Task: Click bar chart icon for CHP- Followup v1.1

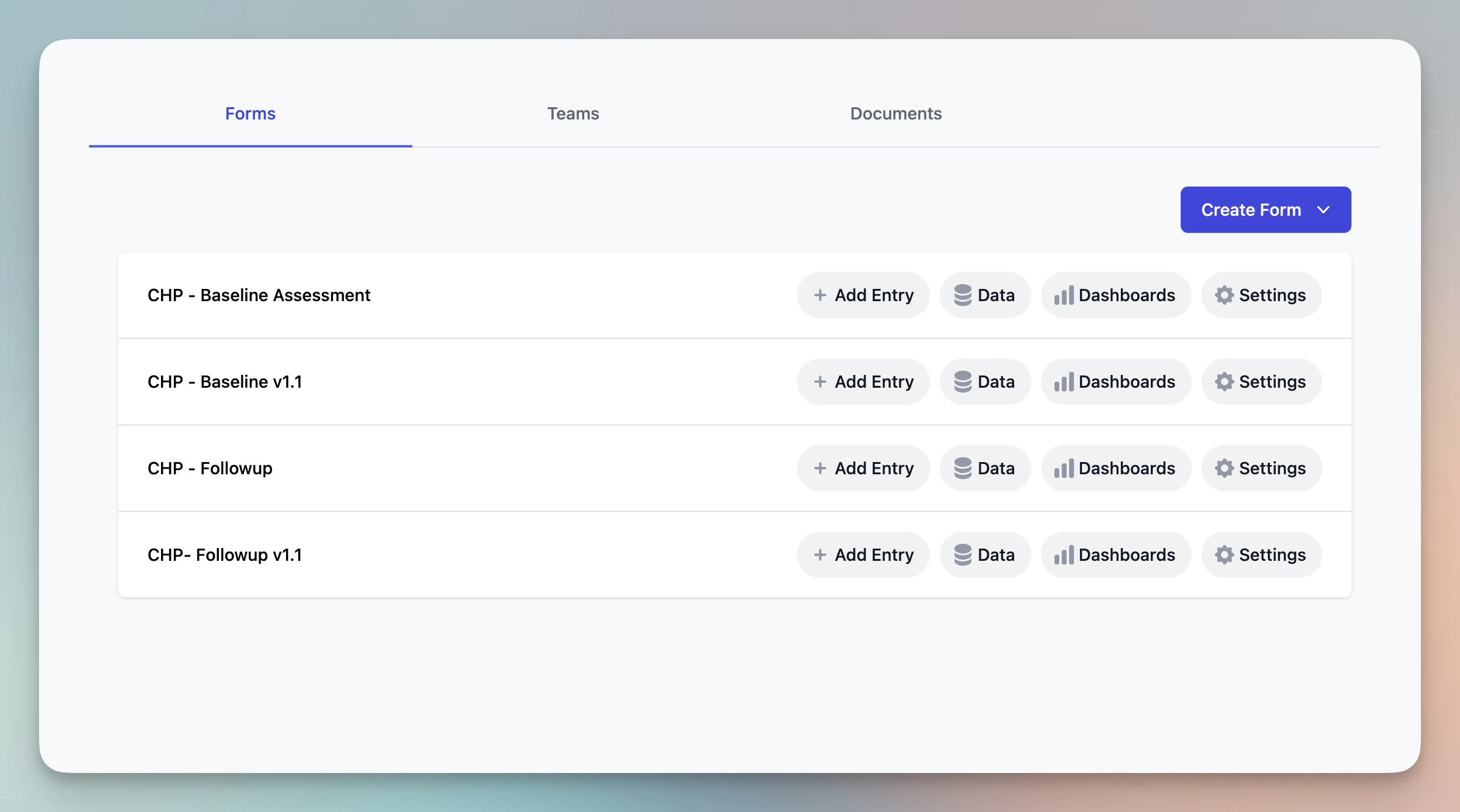Action: click(x=1064, y=555)
